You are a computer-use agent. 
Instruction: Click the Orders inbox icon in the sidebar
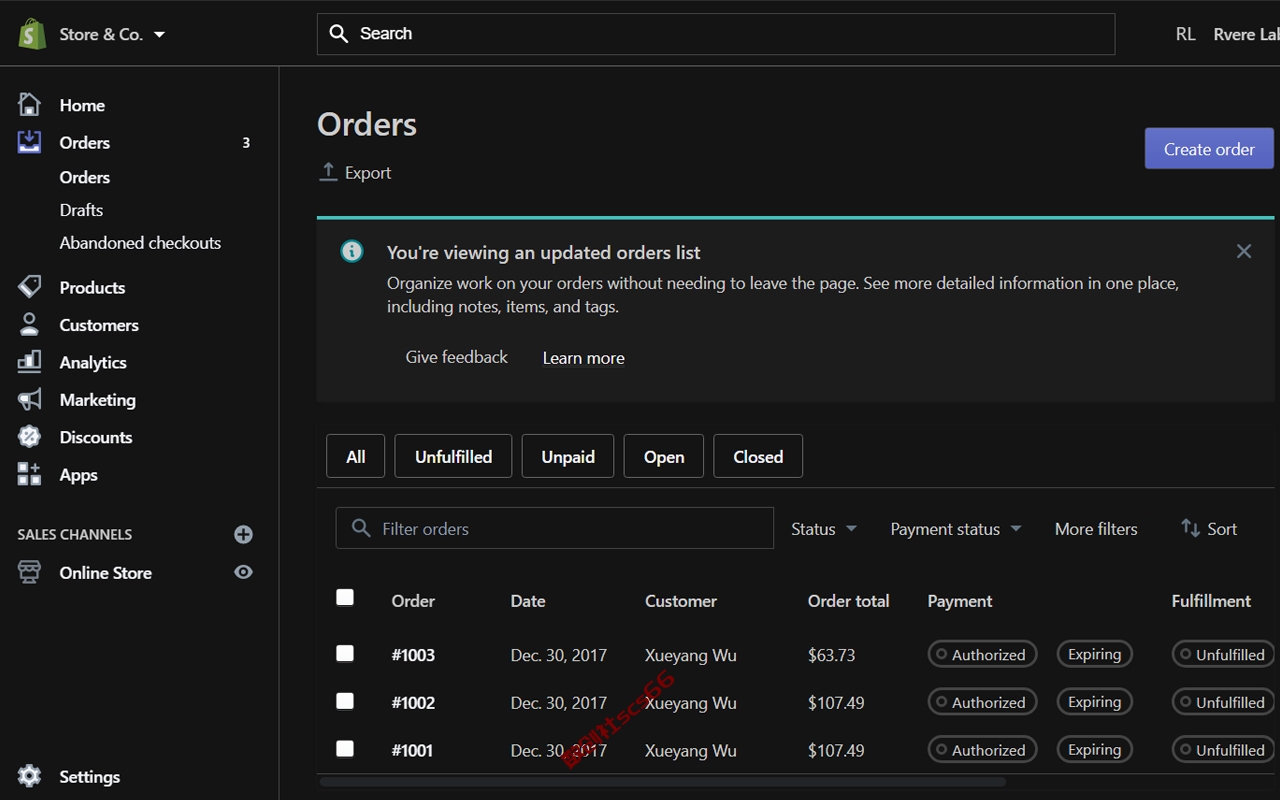(x=30, y=142)
